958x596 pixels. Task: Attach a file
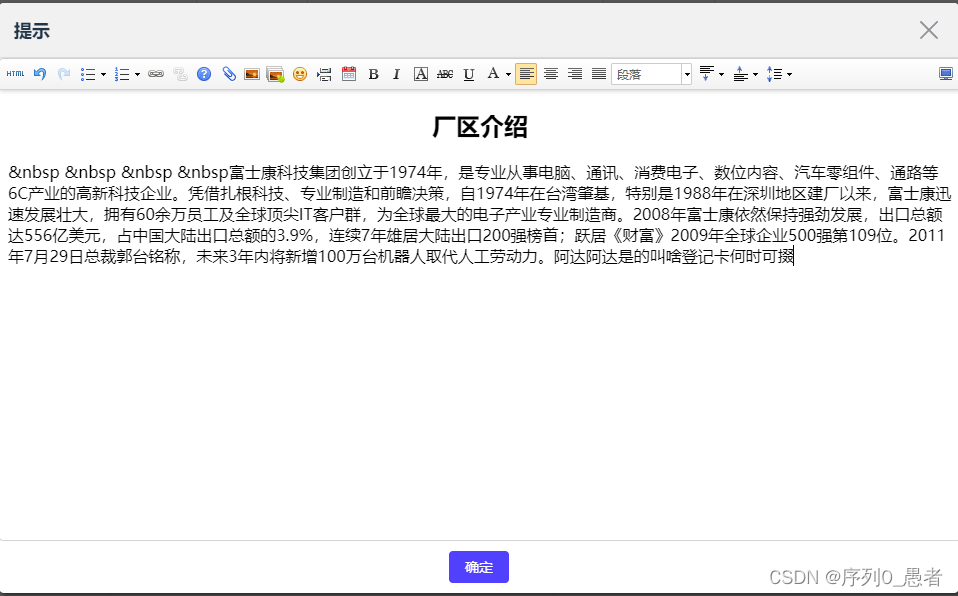point(228,73)
